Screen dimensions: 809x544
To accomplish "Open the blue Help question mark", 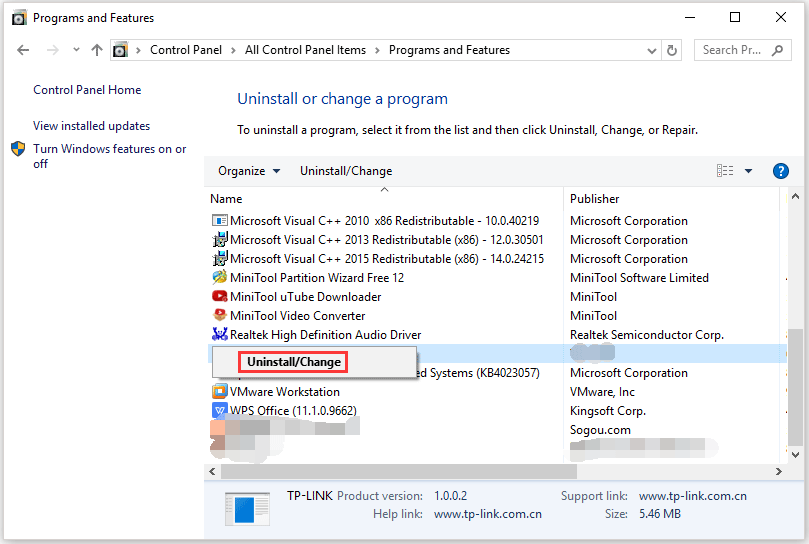I will pos(781,171).
